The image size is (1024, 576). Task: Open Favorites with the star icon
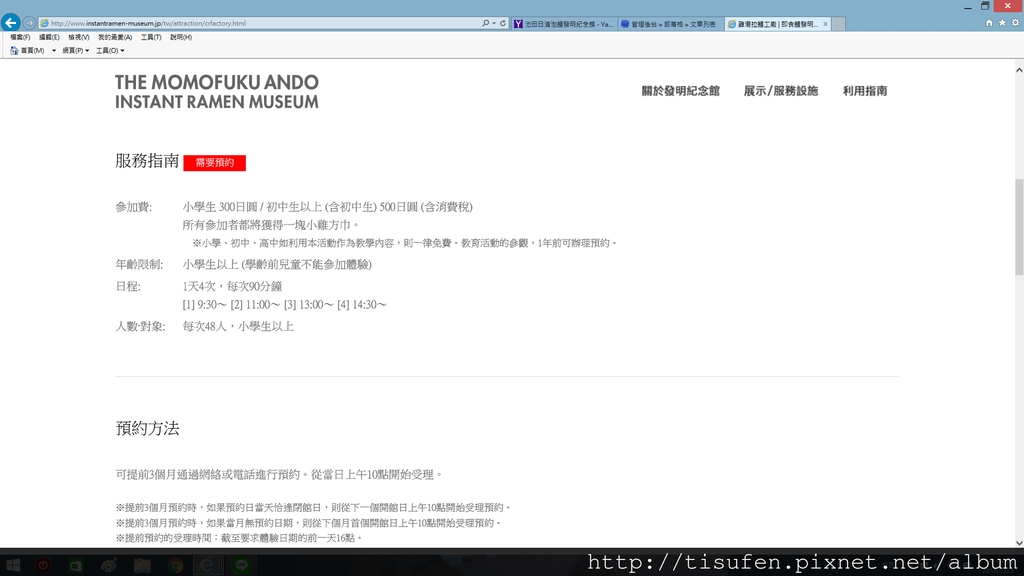[1002, 23]
